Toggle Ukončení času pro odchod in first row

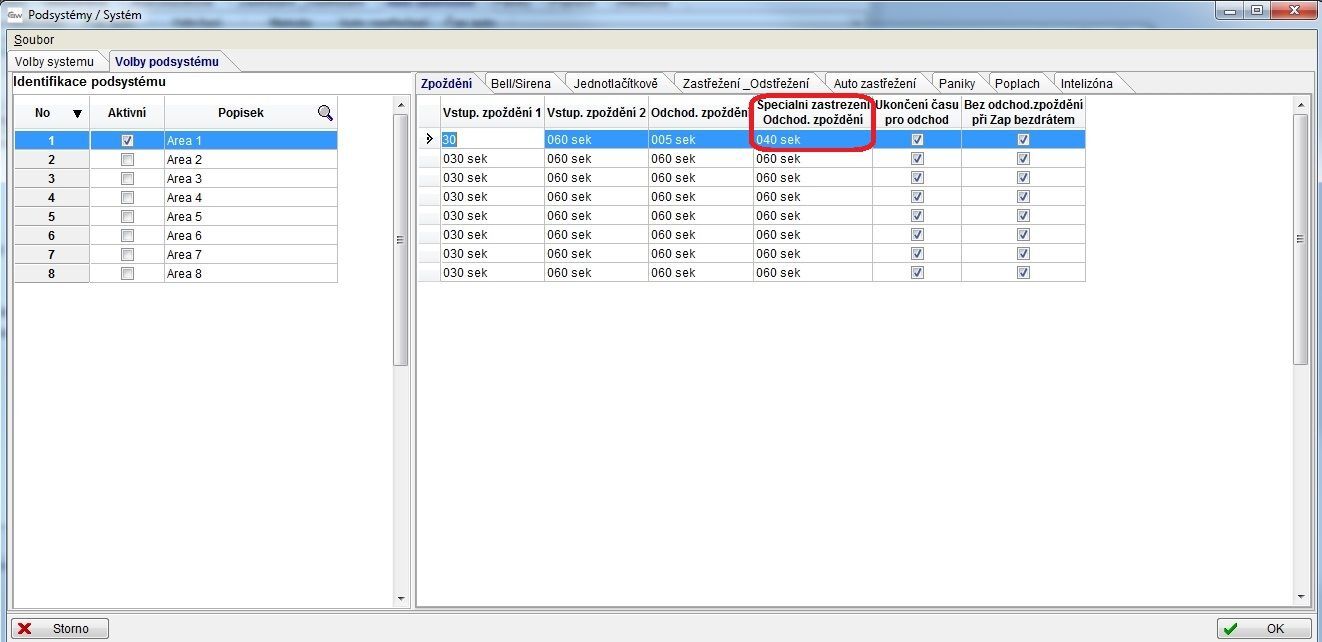pyautogui.click(x=917, y=140)
